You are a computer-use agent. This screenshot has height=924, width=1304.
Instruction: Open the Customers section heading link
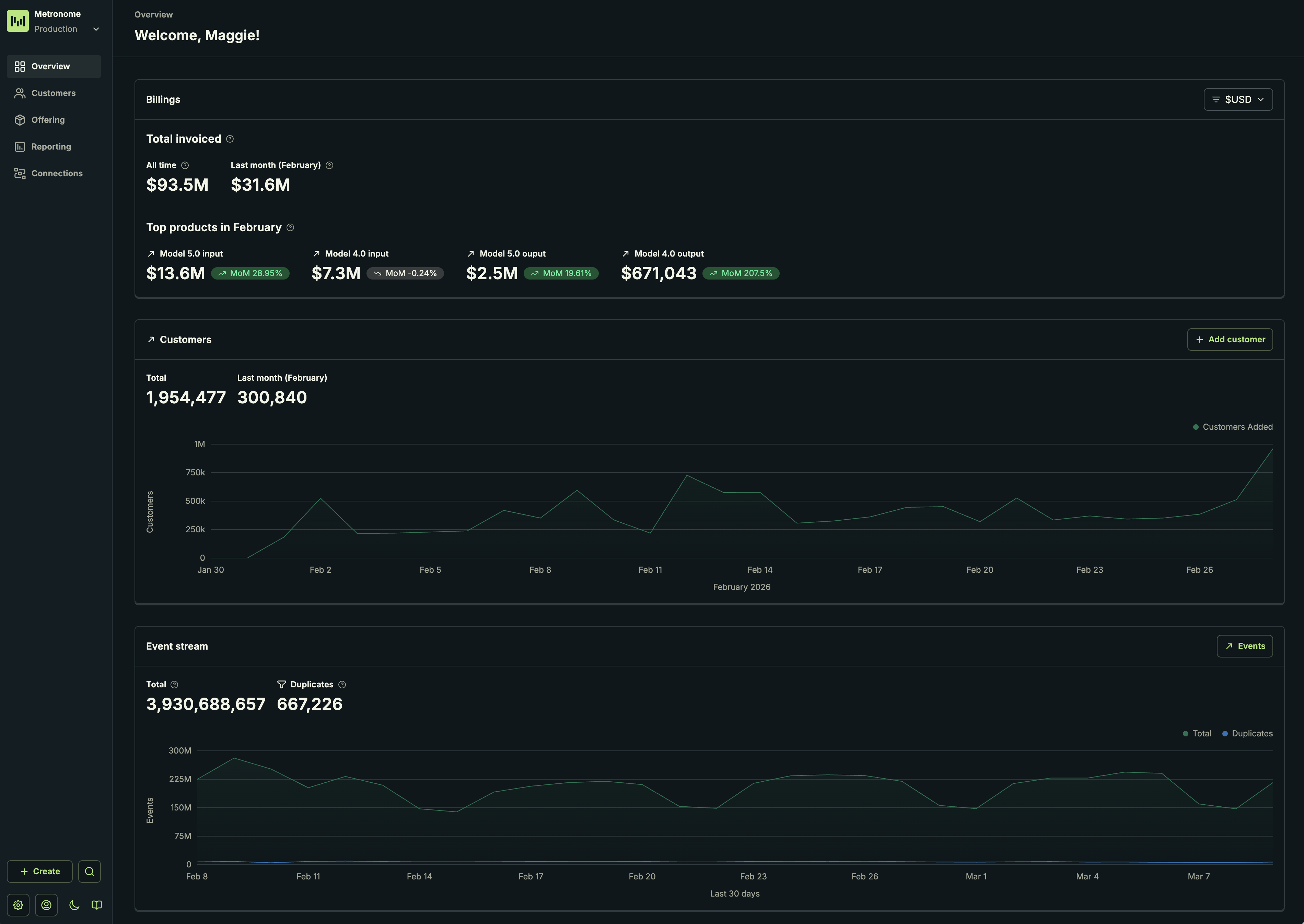[179, 340]
